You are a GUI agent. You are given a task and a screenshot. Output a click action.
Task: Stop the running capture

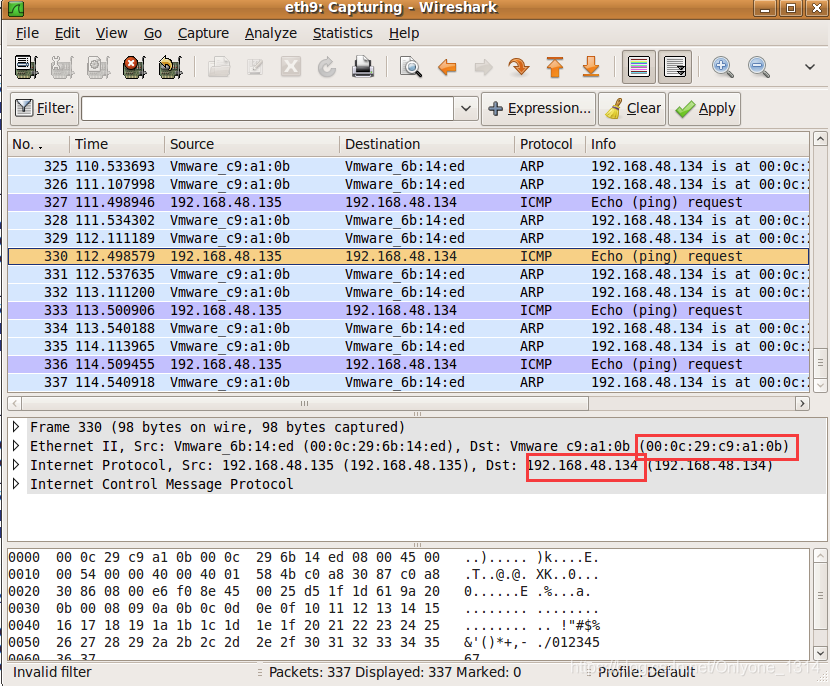[x=134, y=67]
